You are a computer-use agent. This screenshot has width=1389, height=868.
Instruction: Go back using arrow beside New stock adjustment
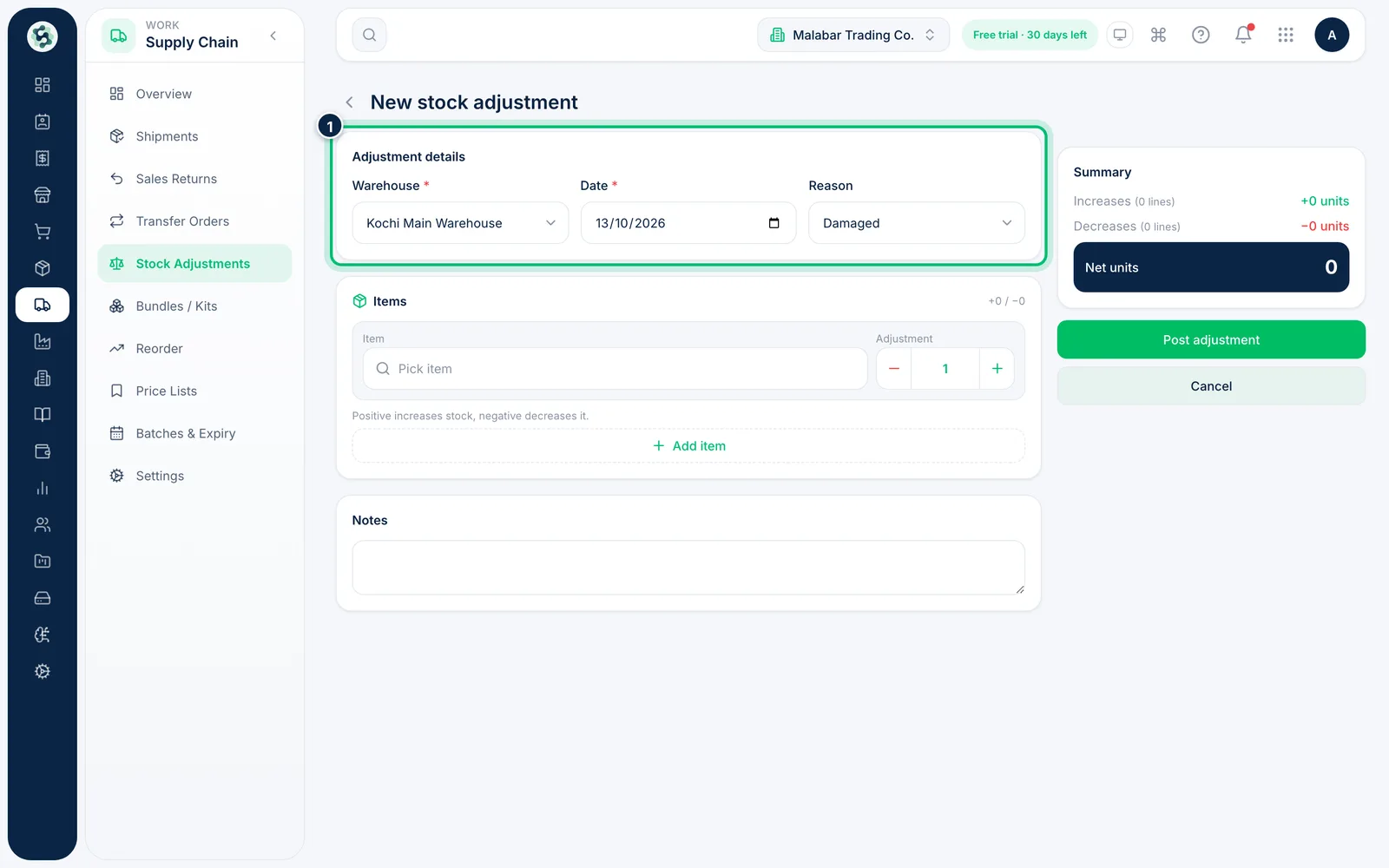(x=349, y=102)
